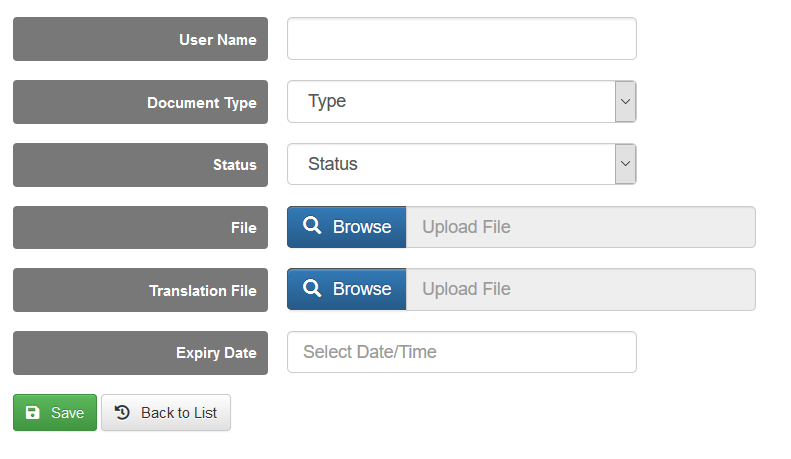Click the Document Type label
The height and width of the screenshot is (459, 791).
pos(201,103)
